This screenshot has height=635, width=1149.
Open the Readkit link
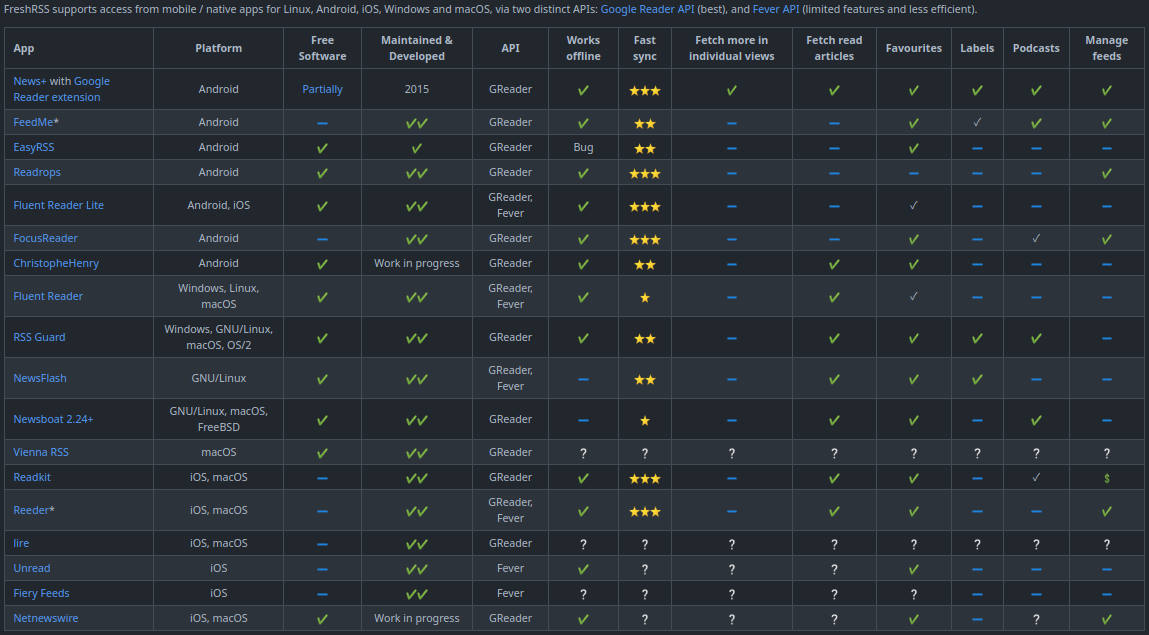pos(32,477)
